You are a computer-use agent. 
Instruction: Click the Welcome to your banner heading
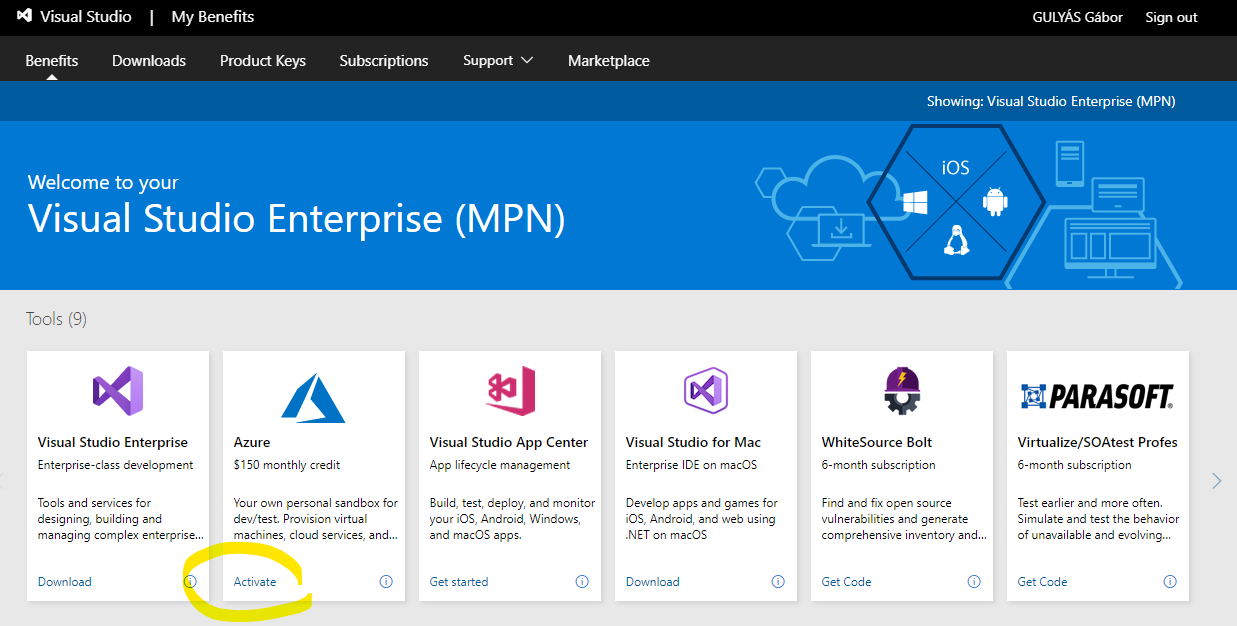[x=103, y=182]
